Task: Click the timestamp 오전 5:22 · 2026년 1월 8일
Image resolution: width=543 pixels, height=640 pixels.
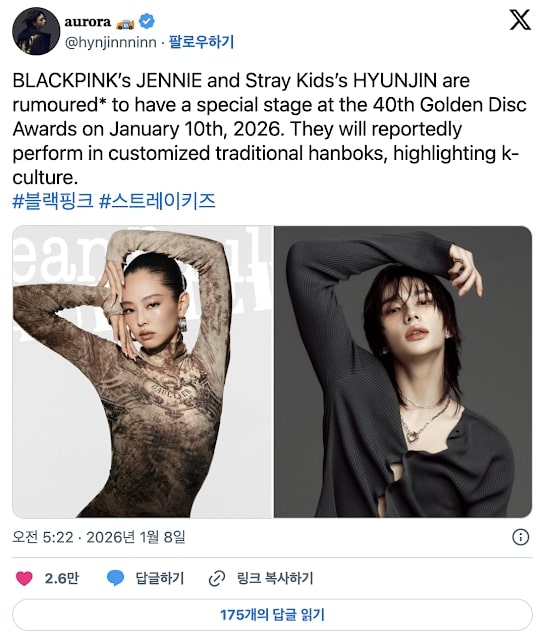Action: coord(99,537)
